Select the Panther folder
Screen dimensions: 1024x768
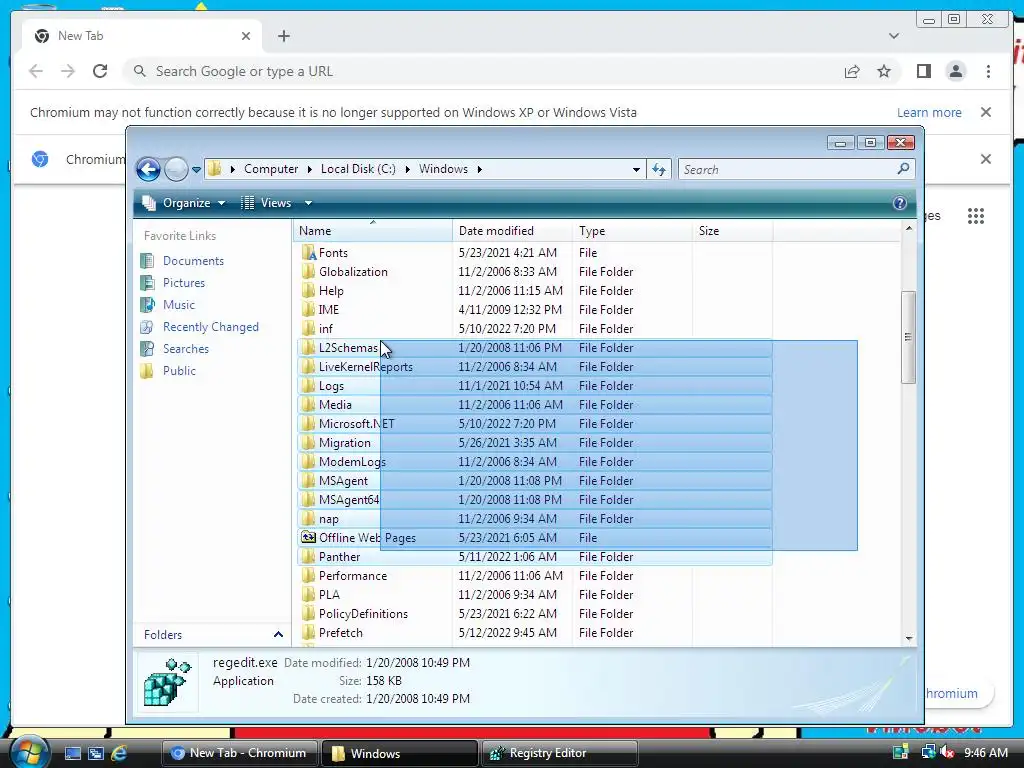click(339, 557)
